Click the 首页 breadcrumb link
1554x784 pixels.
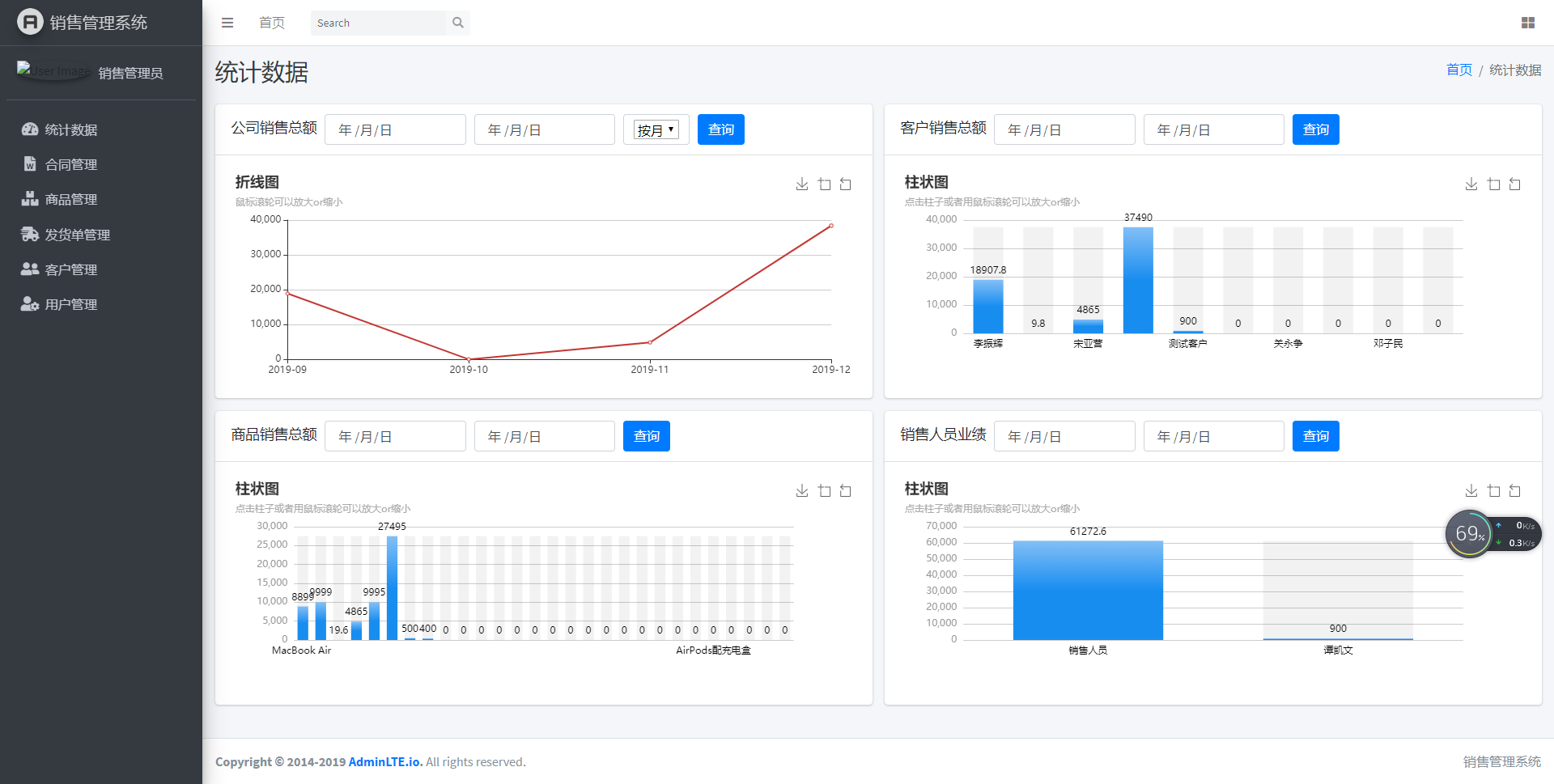pos(1458,70)
